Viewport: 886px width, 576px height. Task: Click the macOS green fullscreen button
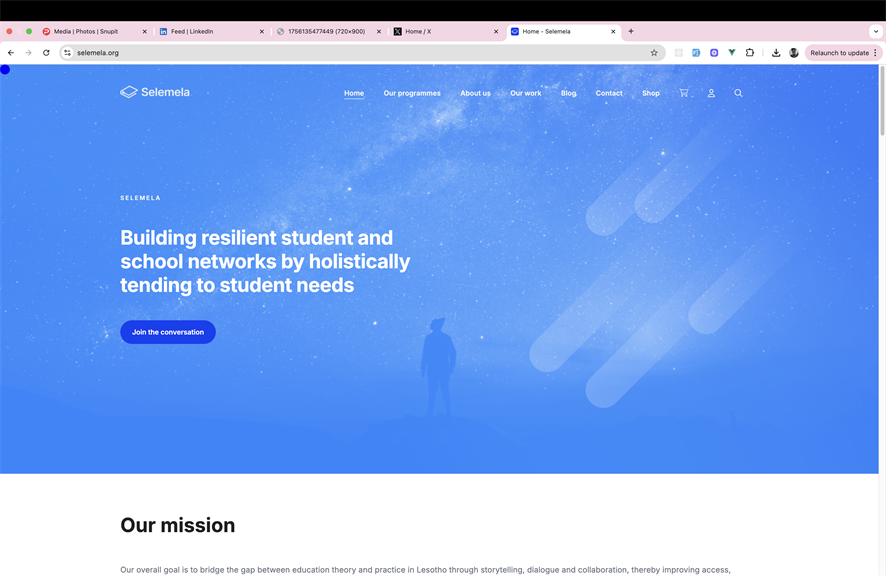(29, 32)
